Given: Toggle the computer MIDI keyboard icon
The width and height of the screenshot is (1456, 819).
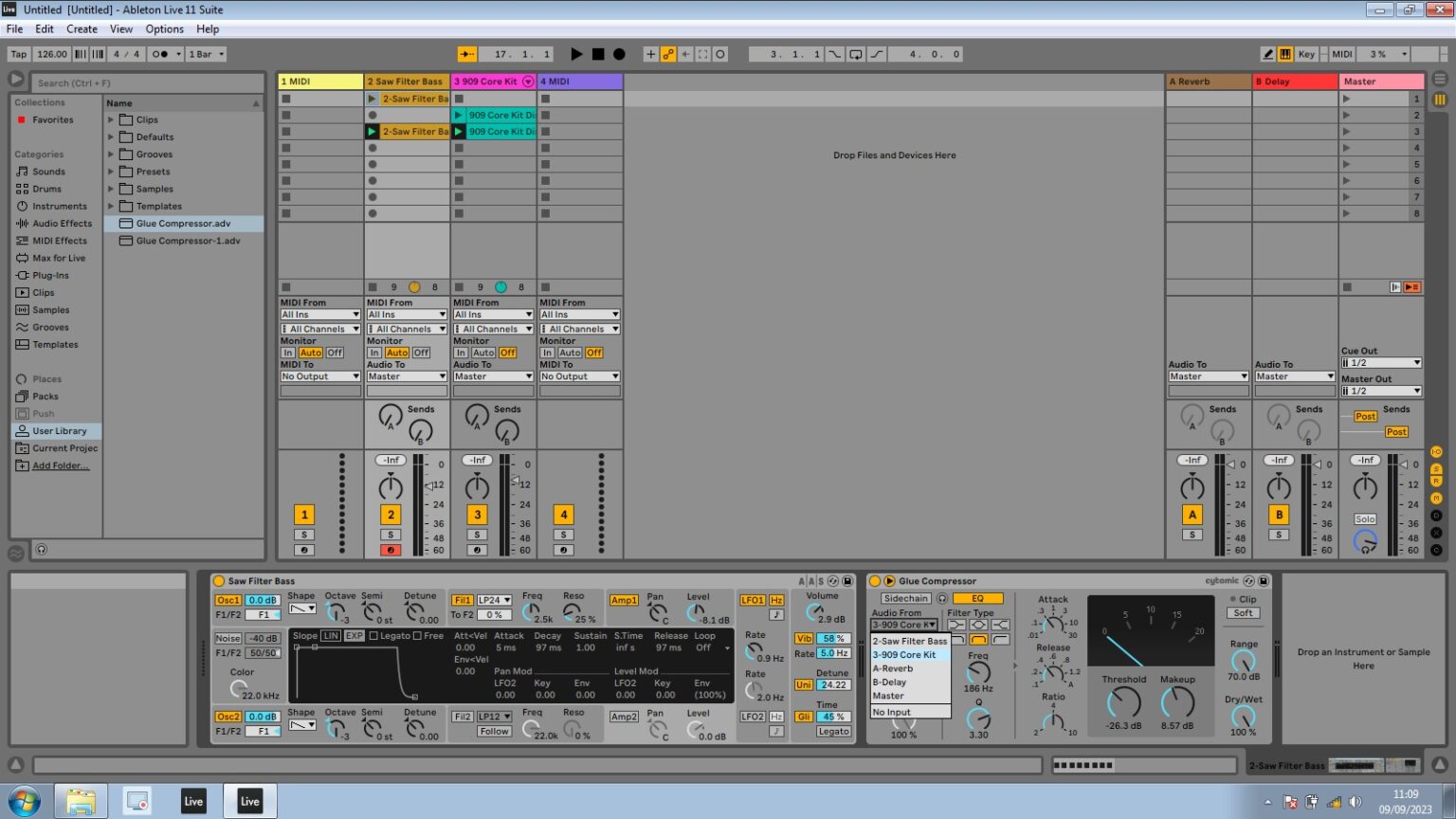Looking at the screenshot, I should pyautogui.click(x=1285, y=54).
